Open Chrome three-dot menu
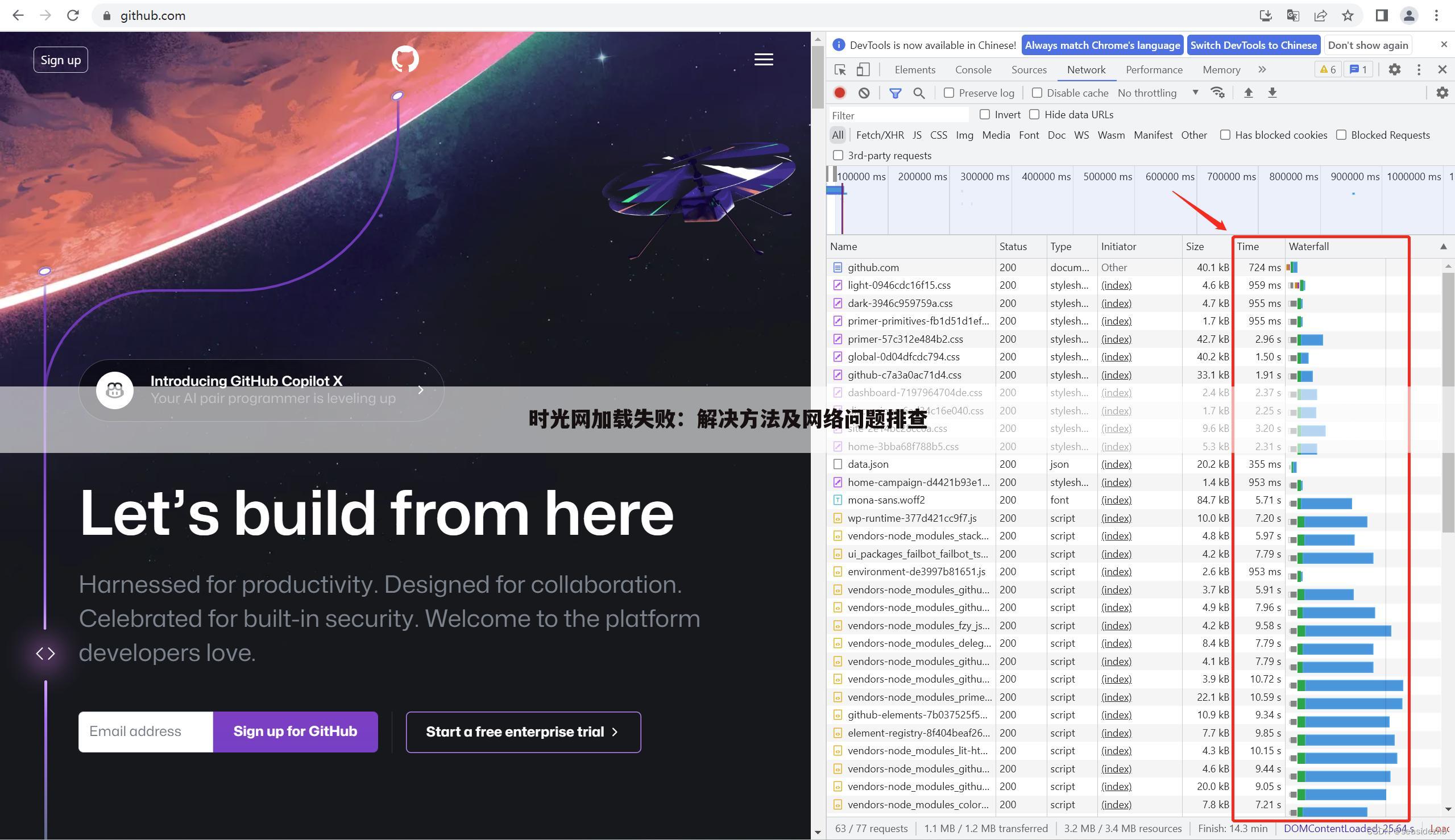This screenshot has width=1455, height=840. click(1437, 15)
